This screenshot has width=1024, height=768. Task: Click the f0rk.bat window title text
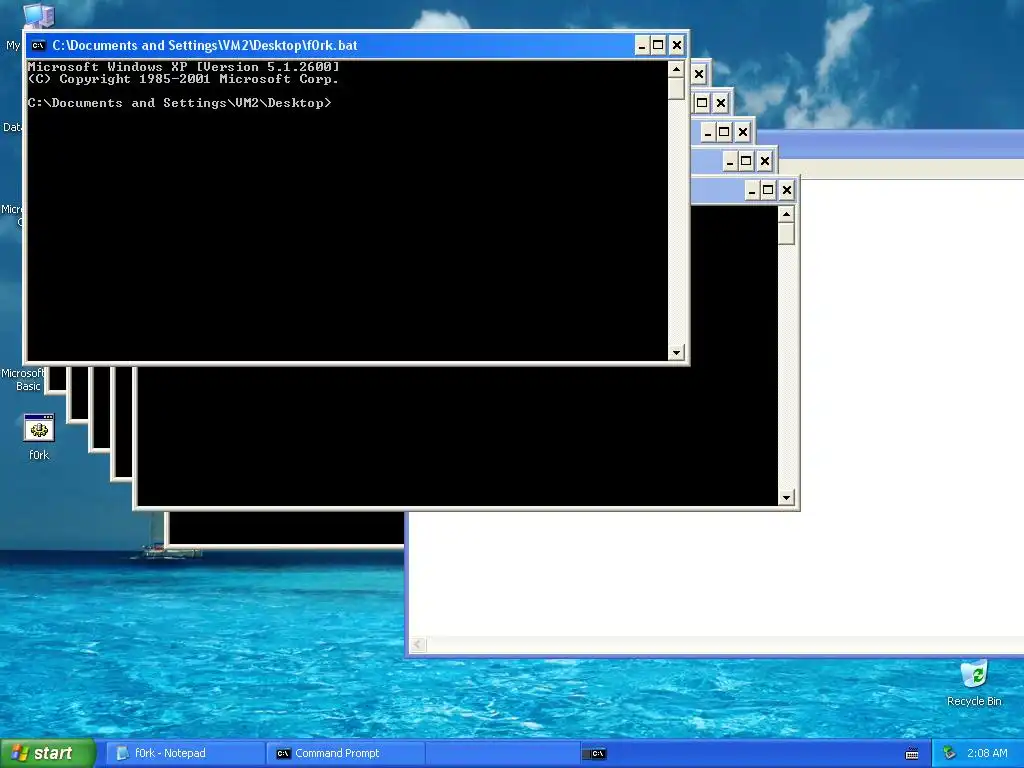(x=205, y=45)
